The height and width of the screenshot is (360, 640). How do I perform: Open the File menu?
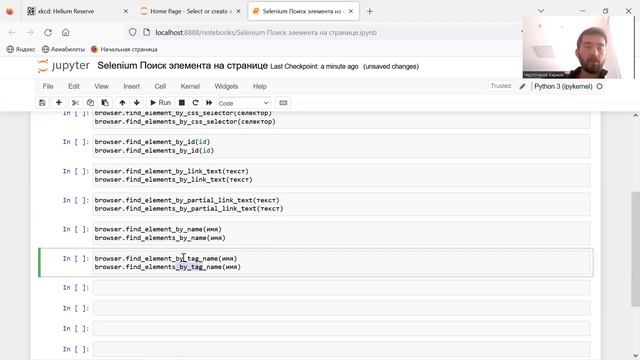(48, 87)
